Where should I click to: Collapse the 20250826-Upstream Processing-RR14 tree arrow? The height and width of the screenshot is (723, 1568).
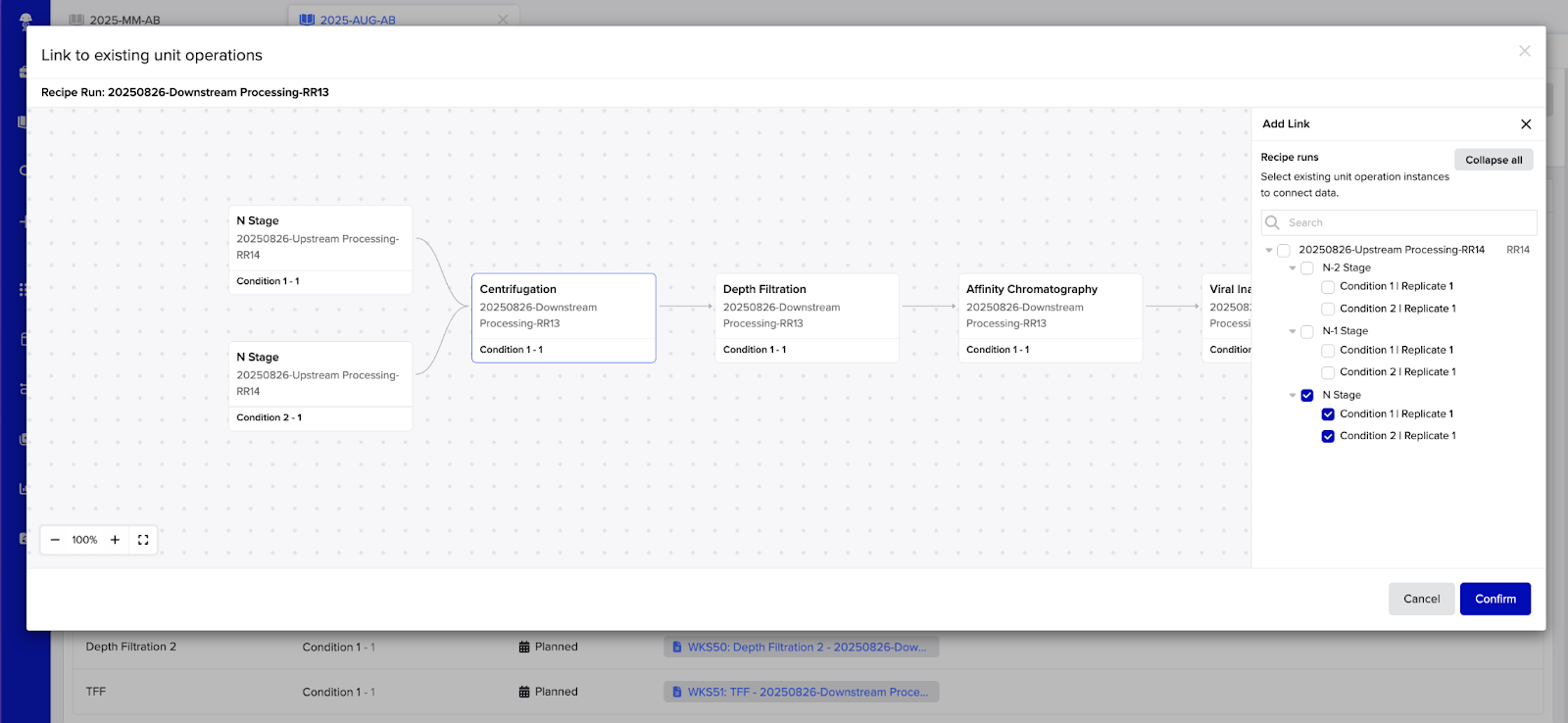(1269, 251)
